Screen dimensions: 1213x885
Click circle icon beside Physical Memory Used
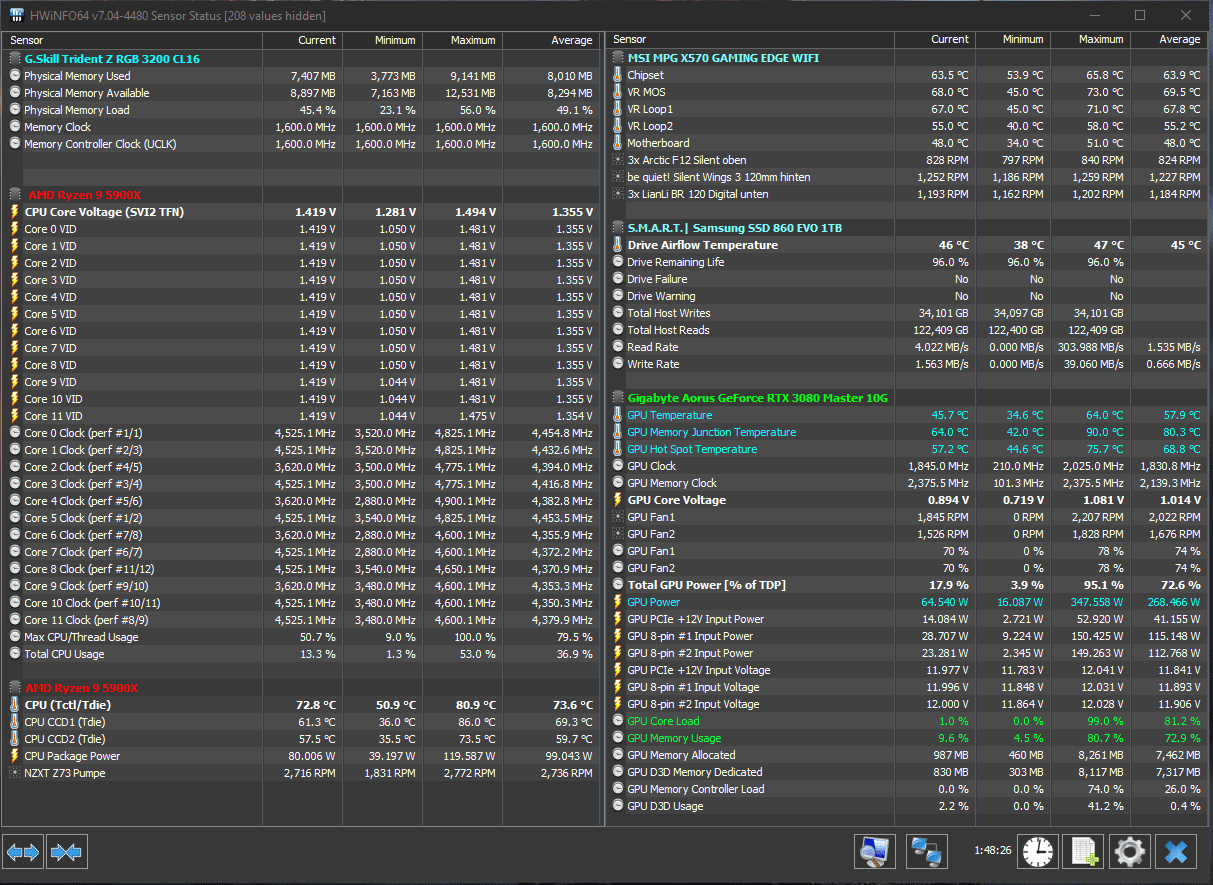(x=14, y=76)
